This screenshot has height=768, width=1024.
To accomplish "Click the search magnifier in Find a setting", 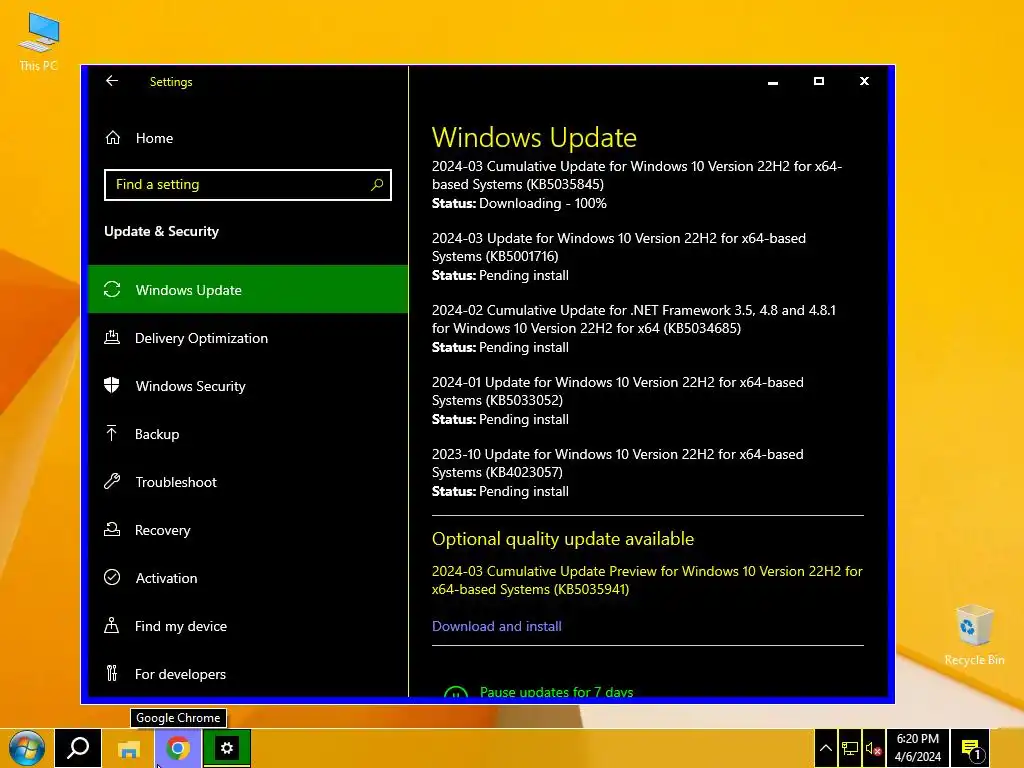I will point(377,185).
